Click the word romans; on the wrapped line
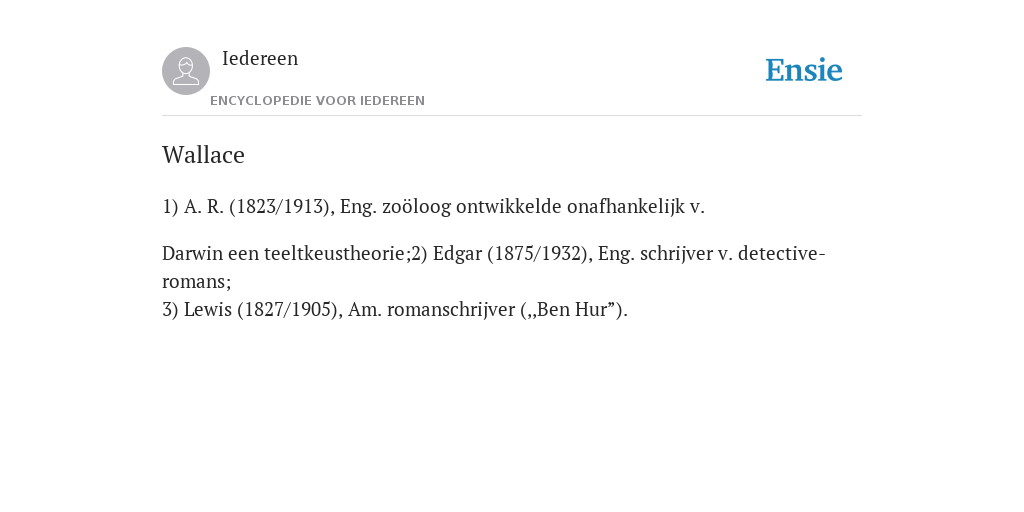Screen dimensions: 1024x512 pyautogui.click(x=197, y=281)
